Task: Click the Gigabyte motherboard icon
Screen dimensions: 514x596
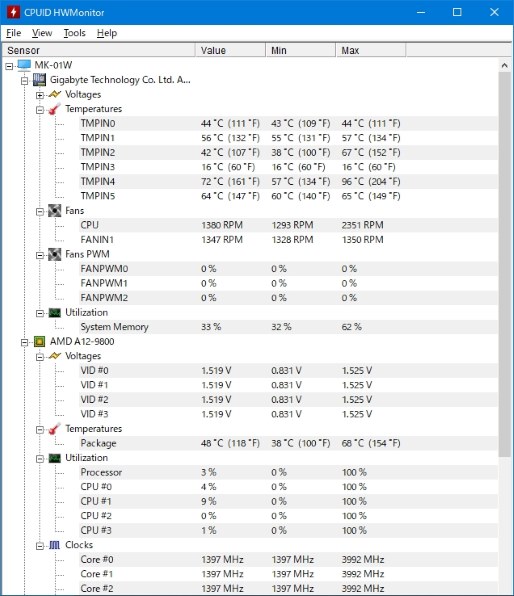Action: tap(39, 80)
